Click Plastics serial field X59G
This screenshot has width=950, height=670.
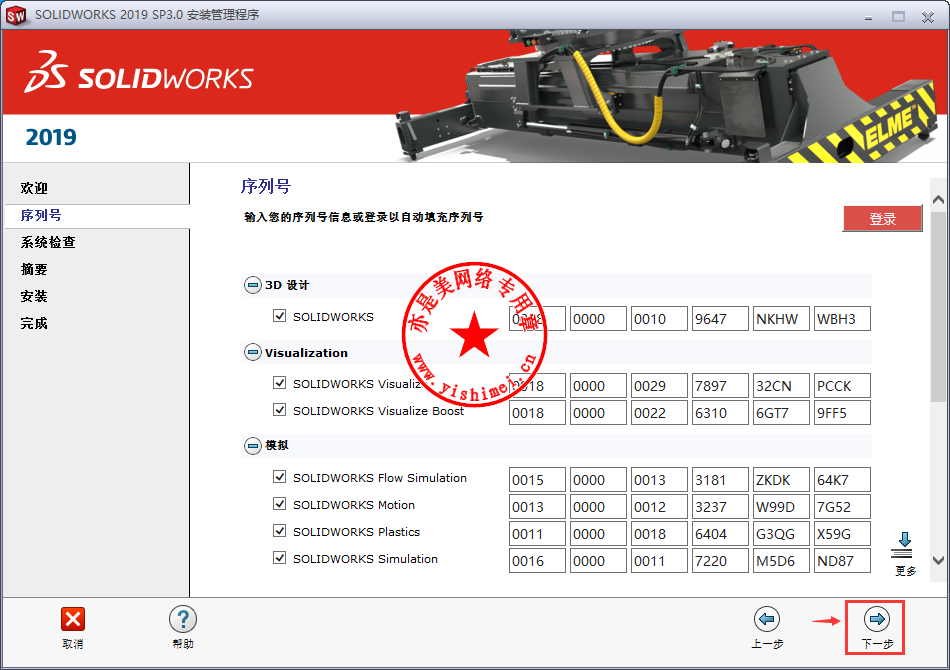[x=842, y=534]
